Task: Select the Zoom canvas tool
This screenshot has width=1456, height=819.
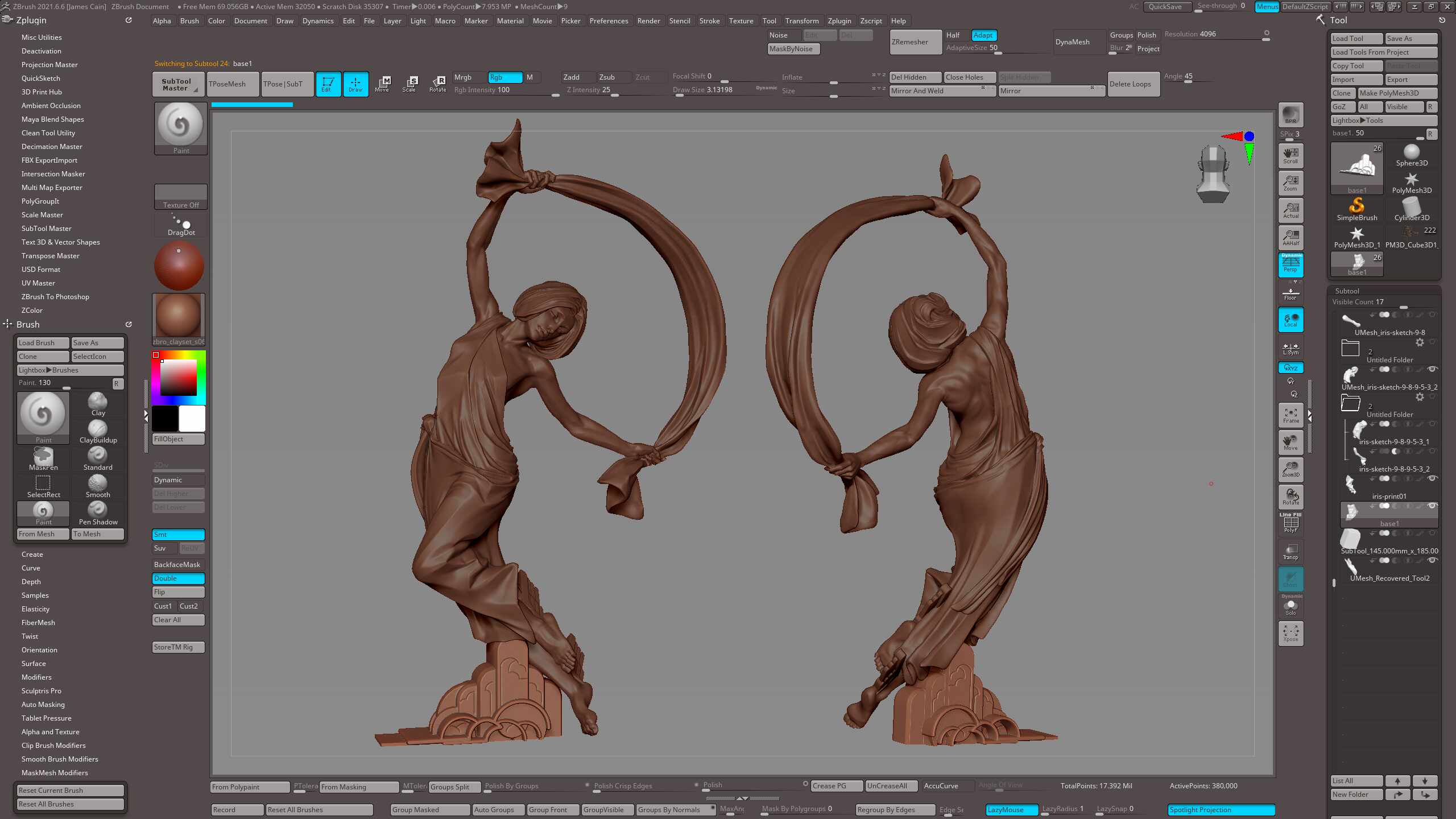Action: pyautogui.click(x=1290, y=183)
